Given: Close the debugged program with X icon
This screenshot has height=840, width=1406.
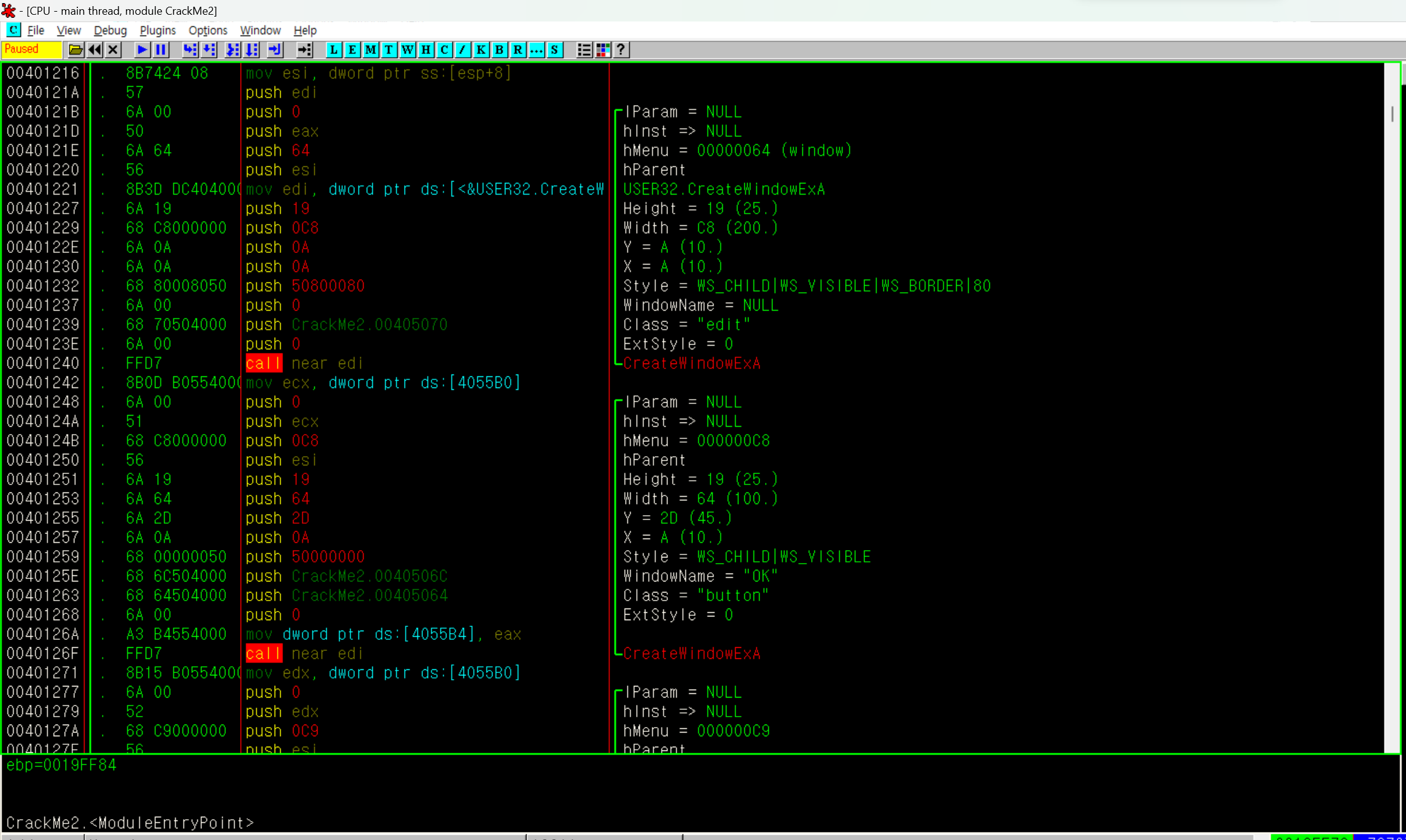Looking at the screenshot, I should (x=113, y=50).
